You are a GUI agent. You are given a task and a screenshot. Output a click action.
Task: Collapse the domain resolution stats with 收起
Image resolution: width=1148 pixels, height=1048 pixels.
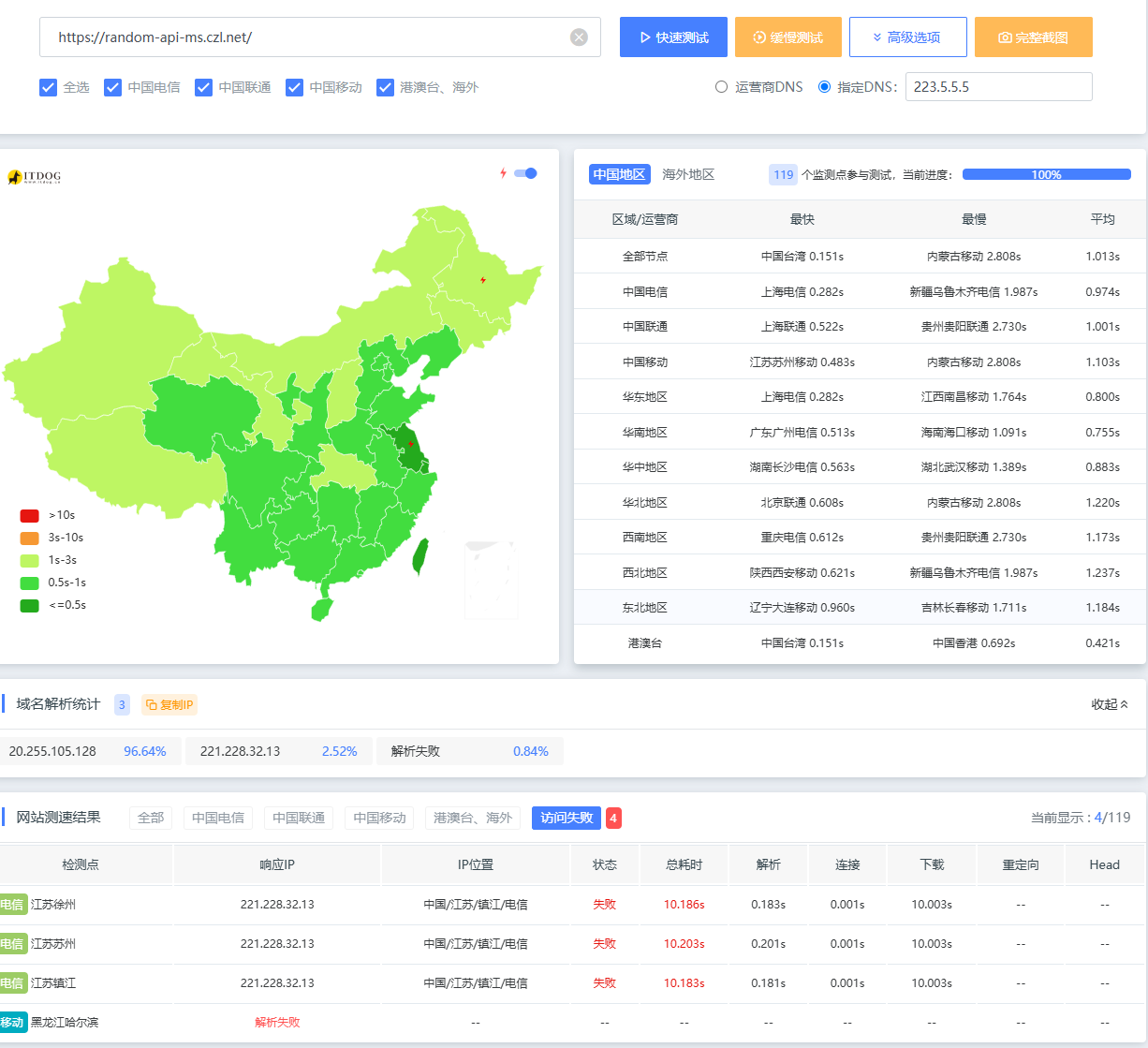[1110, 704]
